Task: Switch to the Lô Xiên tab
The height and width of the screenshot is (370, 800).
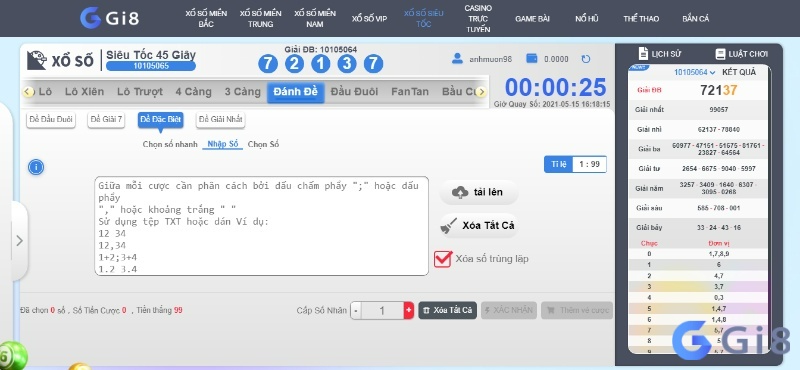Action: pyautogui.click(x=85, y=92)
